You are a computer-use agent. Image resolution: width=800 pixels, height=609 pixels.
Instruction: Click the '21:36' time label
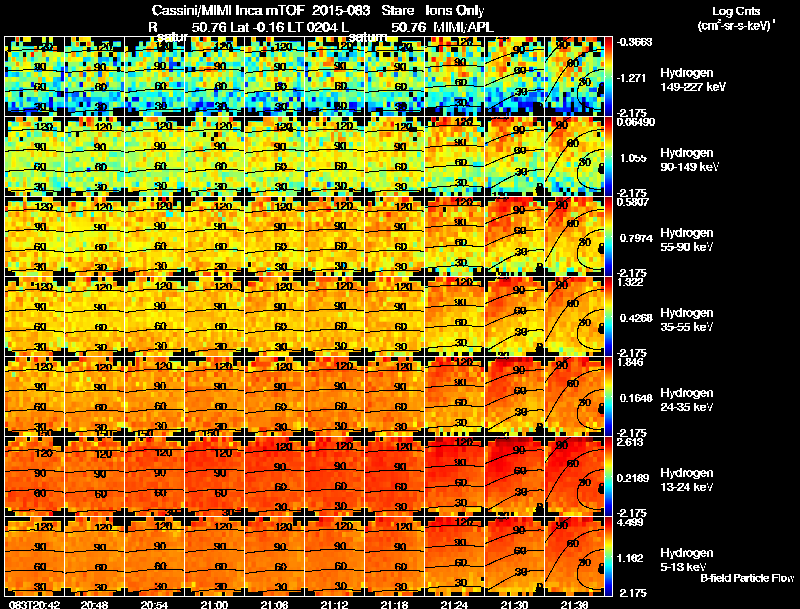tap(574, 604)
